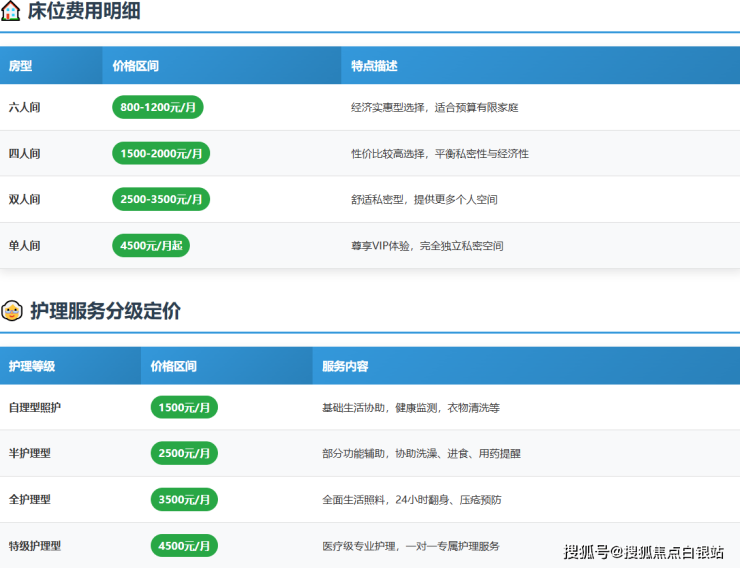Screen dimensions: 740x568
Task: Click the 自理型照护 1500元/月 badge
Action: (184, 407)
